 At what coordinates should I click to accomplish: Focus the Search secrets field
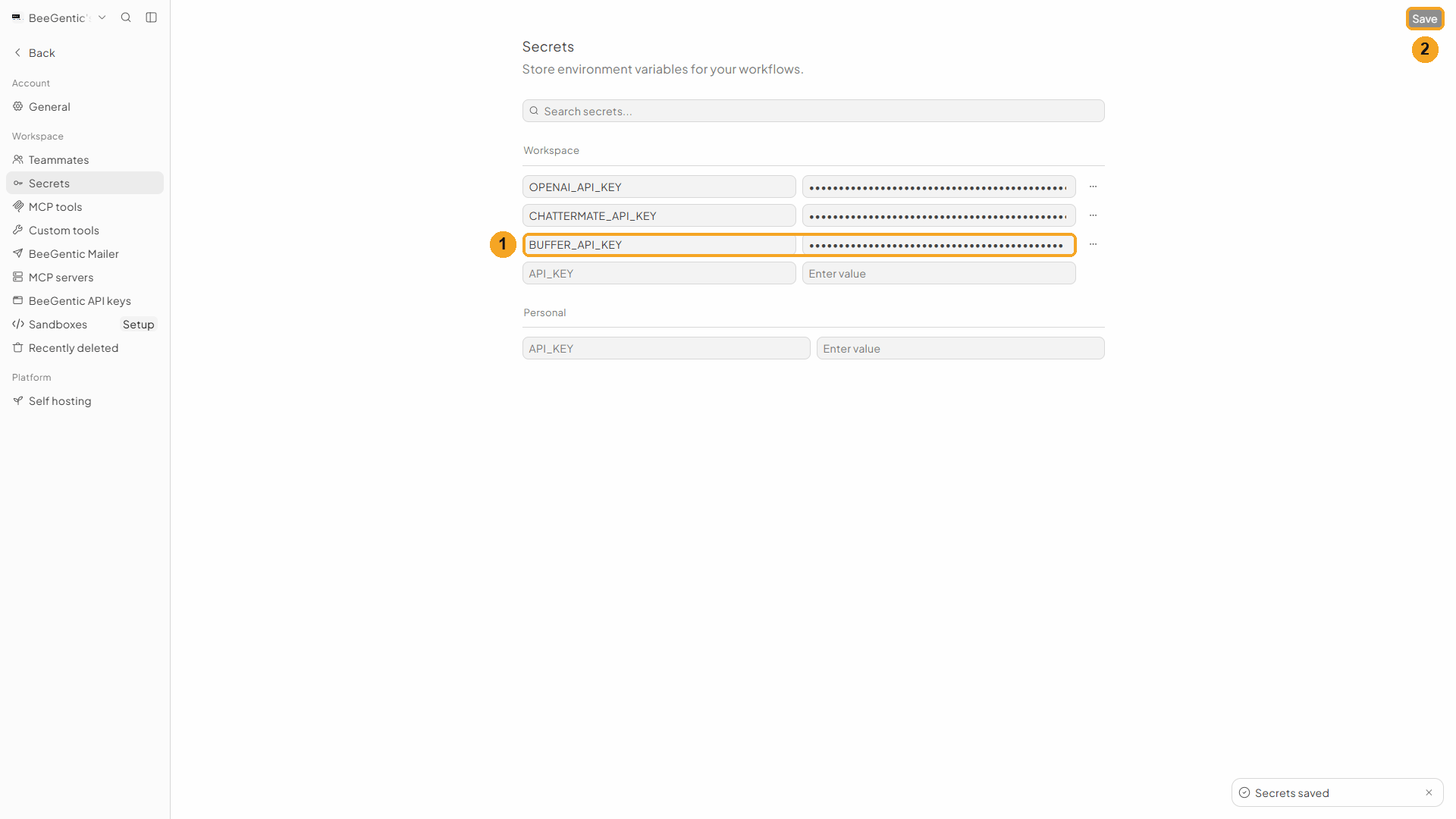pos(813,111)
